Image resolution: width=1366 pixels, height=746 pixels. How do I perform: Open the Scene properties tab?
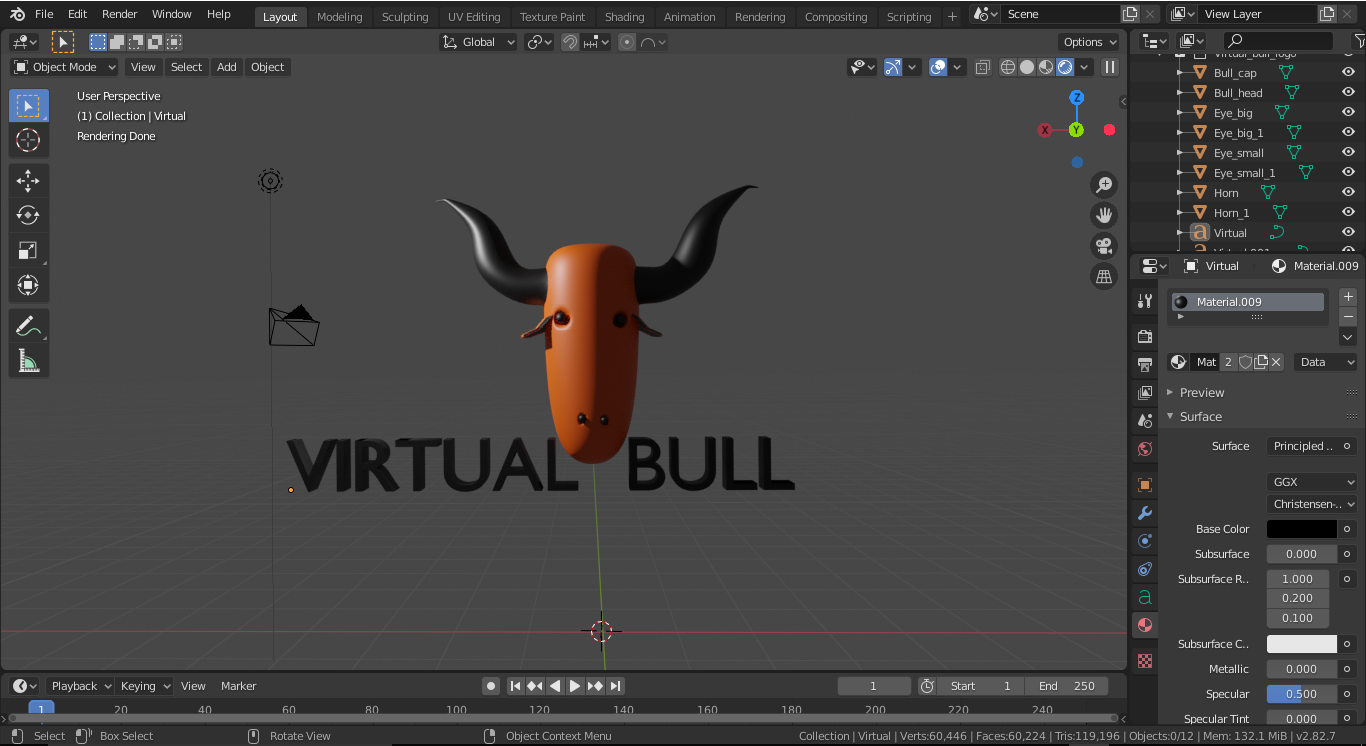[1145, 421]
